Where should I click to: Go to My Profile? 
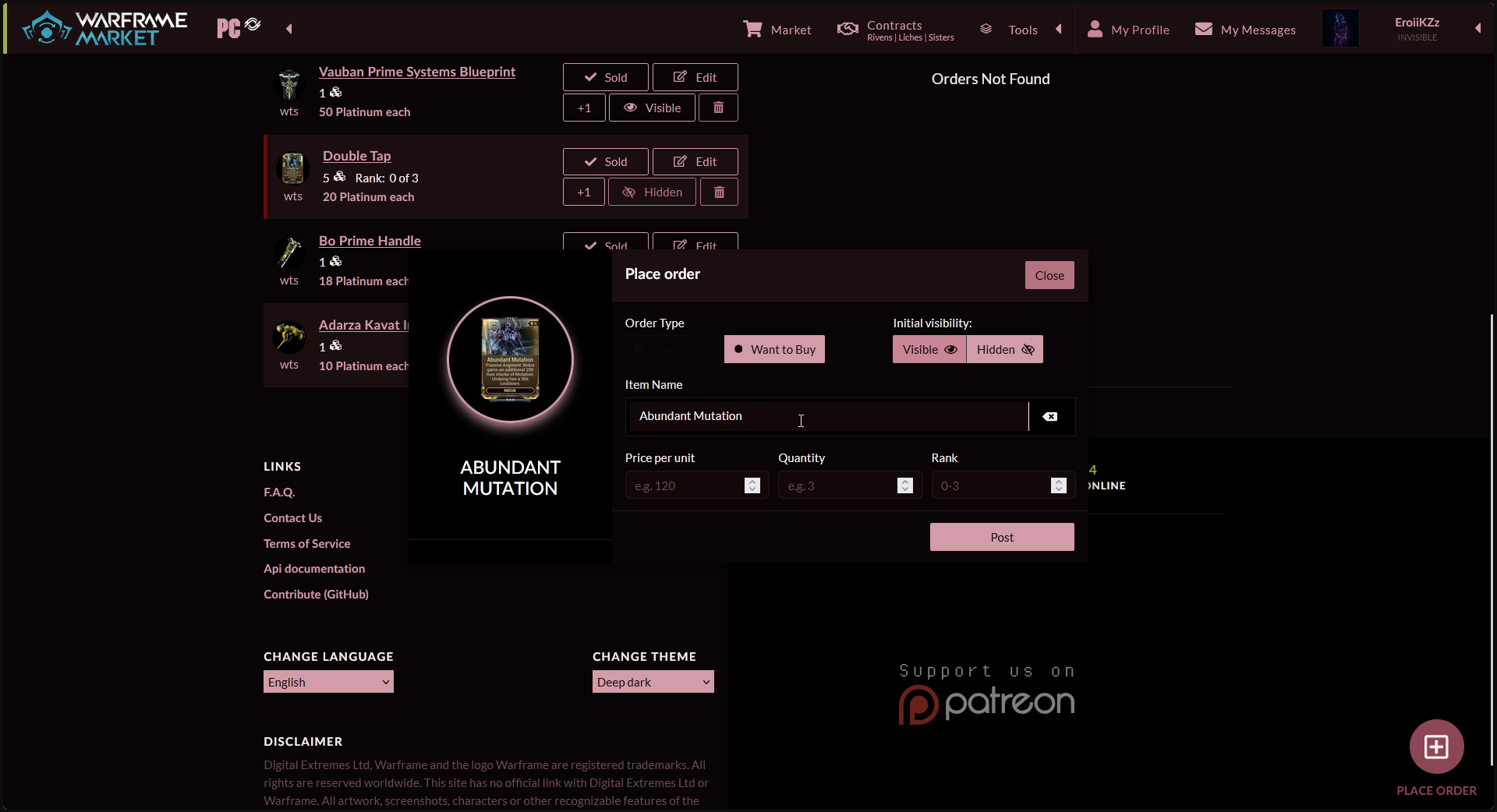[1128, 30]
